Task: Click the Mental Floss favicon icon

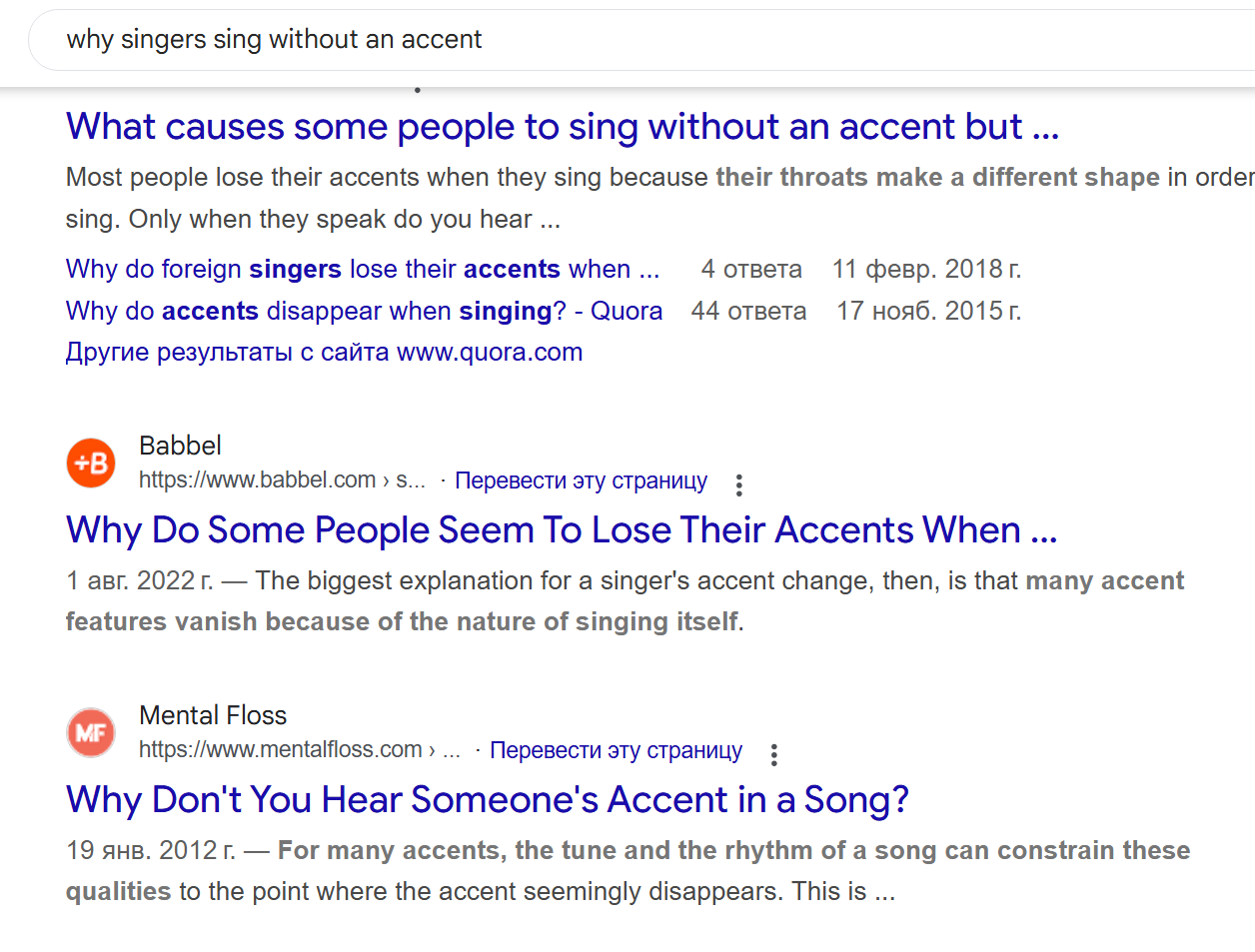Action: (91, 733)
